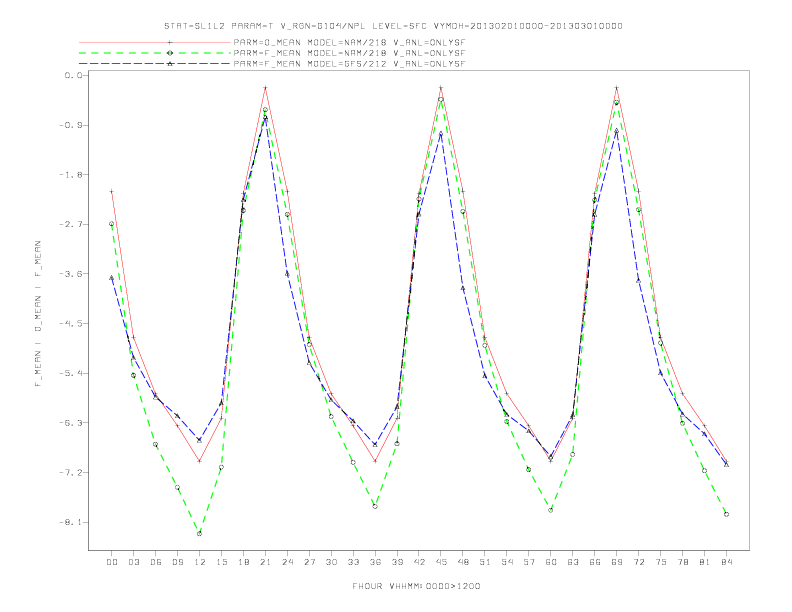This screenshot has width=792, height=612.
Task: Click the green circle data point at hour 12
Action: (x=200, y=533)
